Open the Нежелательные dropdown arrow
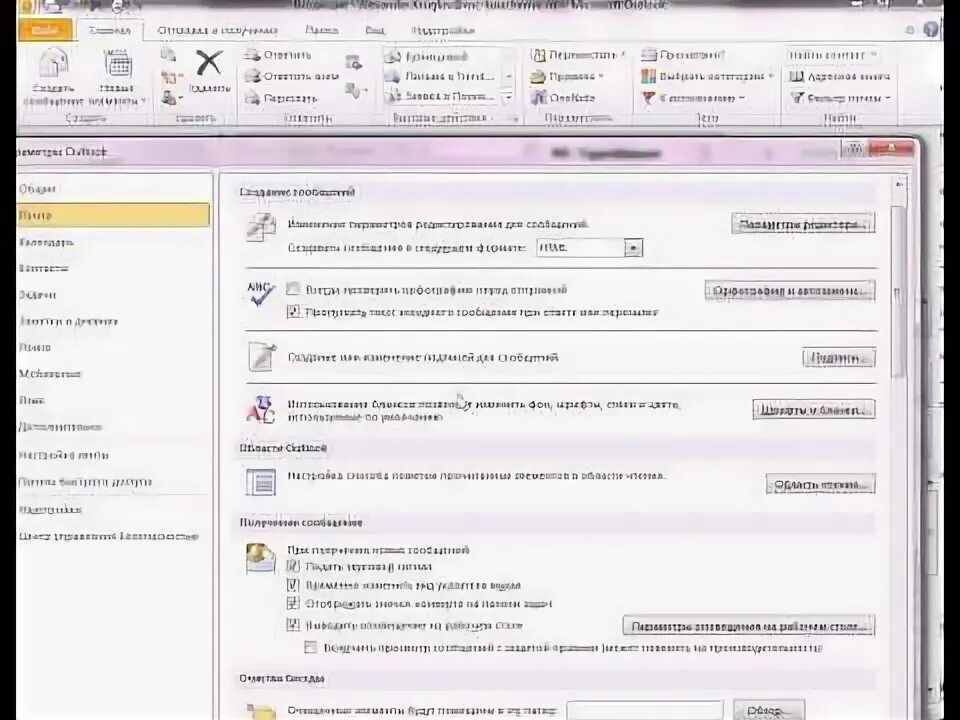The image size is (960, 720). [x=181, y=98]
